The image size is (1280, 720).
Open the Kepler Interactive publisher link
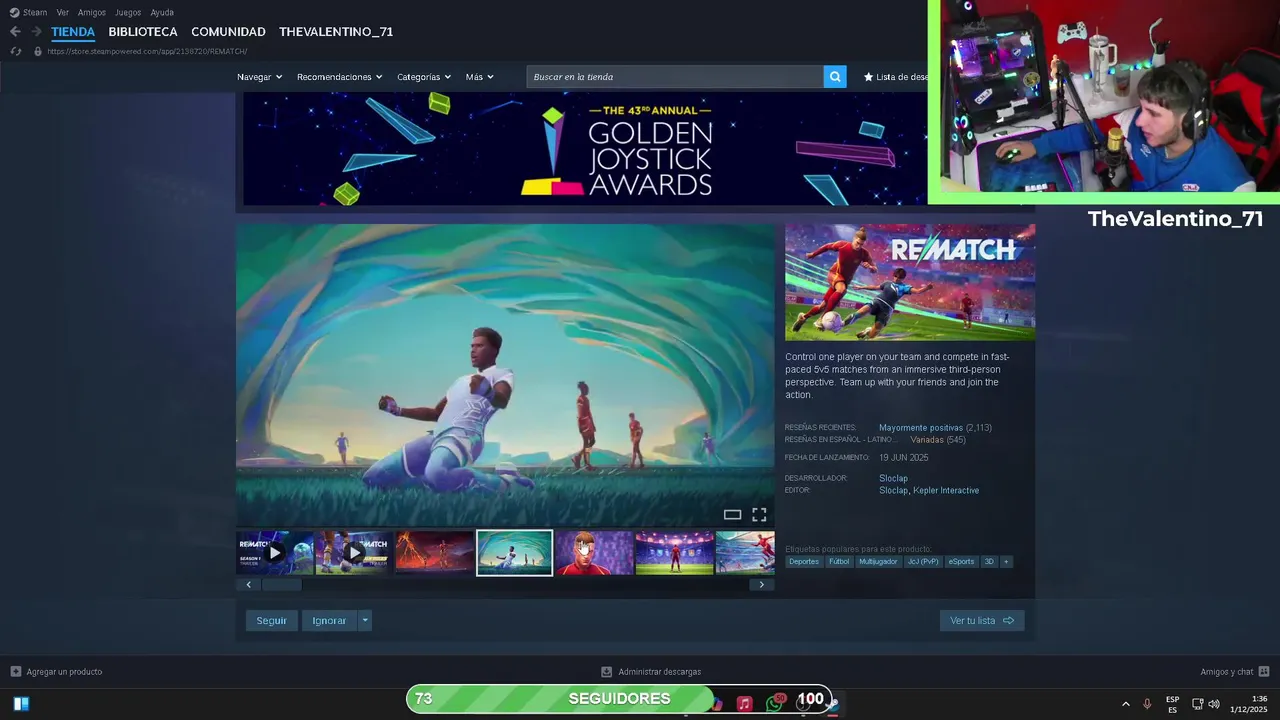click(x=946, y=491)
